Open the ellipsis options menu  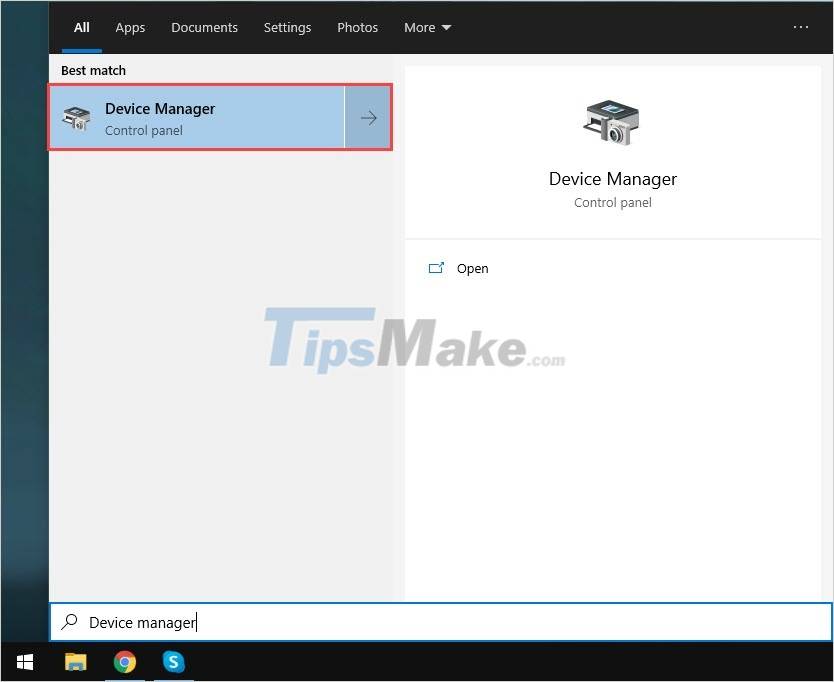point(799,27)
